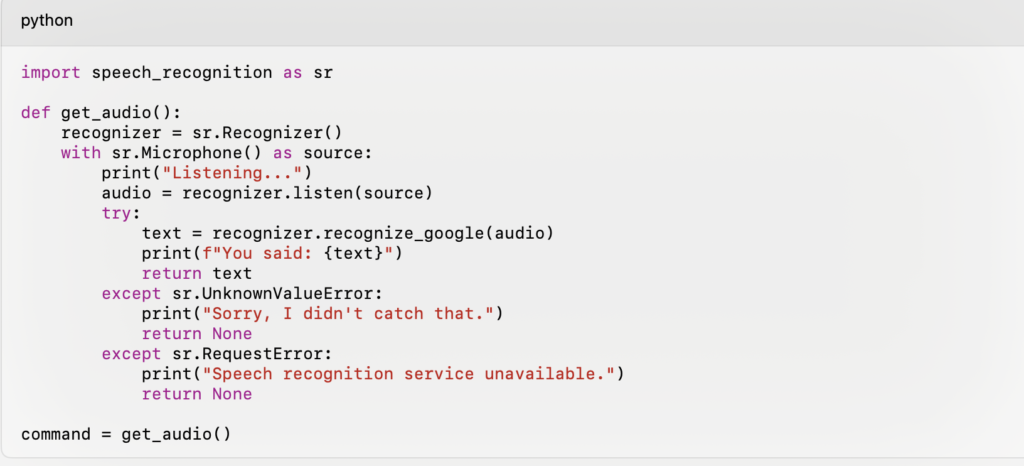Image resolution: width=1024 pixels, height=466 pixels.
Task: Click the def keyword
Action: coord(36,113)
